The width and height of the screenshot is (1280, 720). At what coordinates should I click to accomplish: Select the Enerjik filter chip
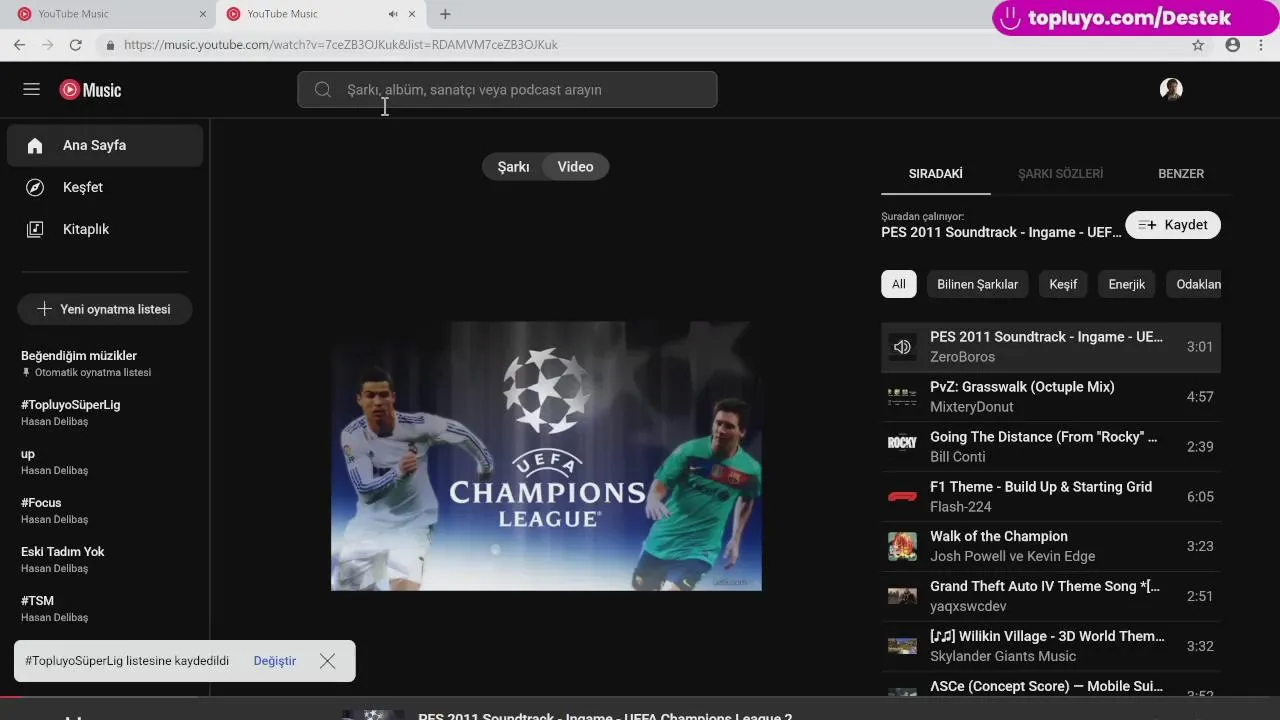[x=1127, y=284]
